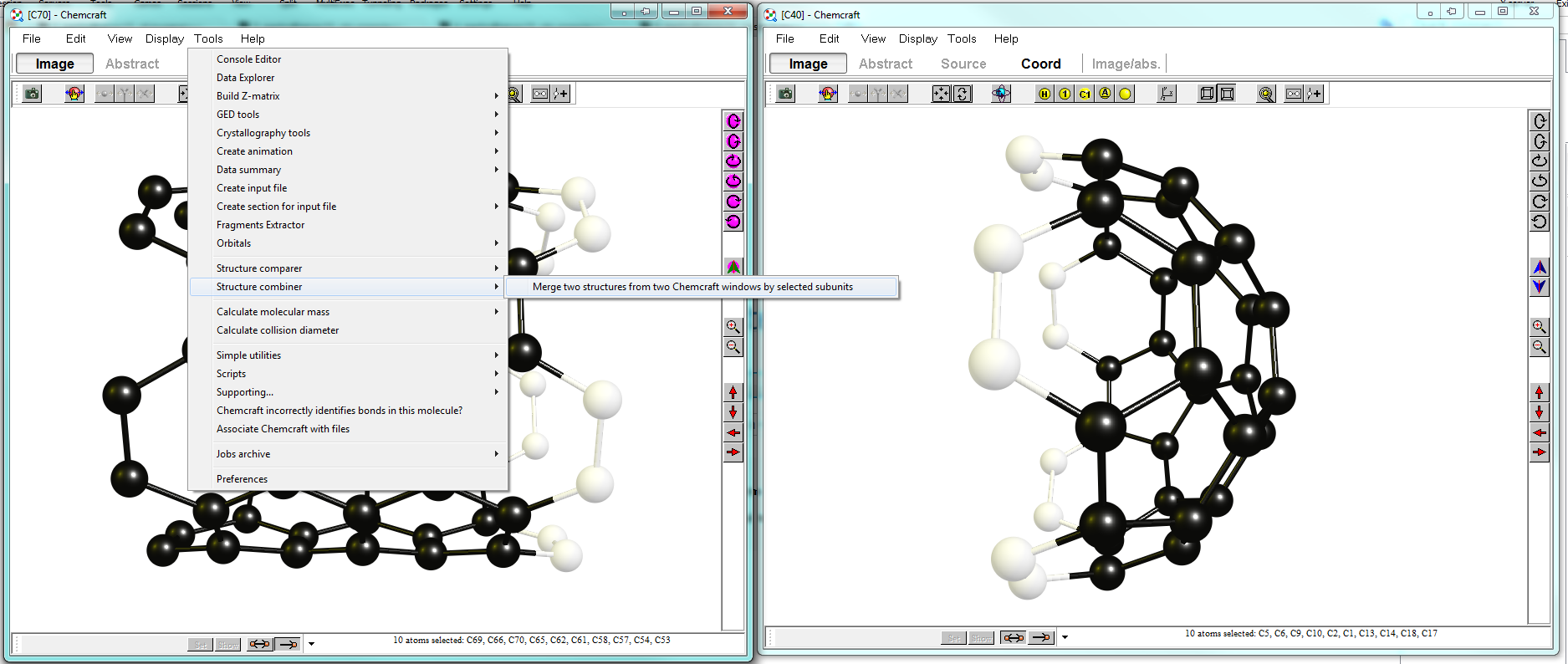Open the Display menu in C40 window

click(917, 38)
